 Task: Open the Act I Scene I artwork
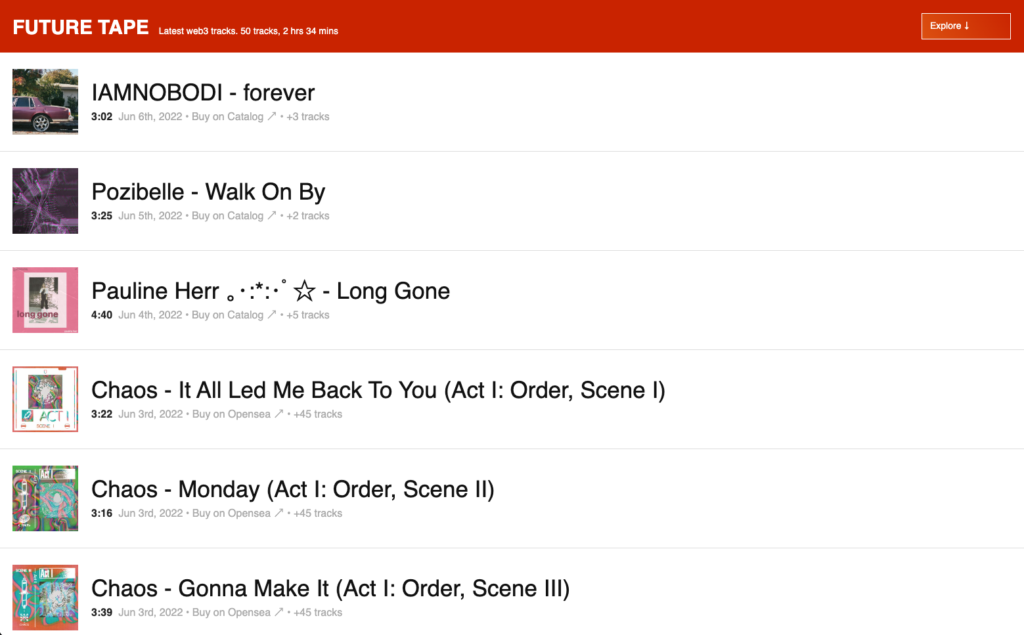(45, 399)
